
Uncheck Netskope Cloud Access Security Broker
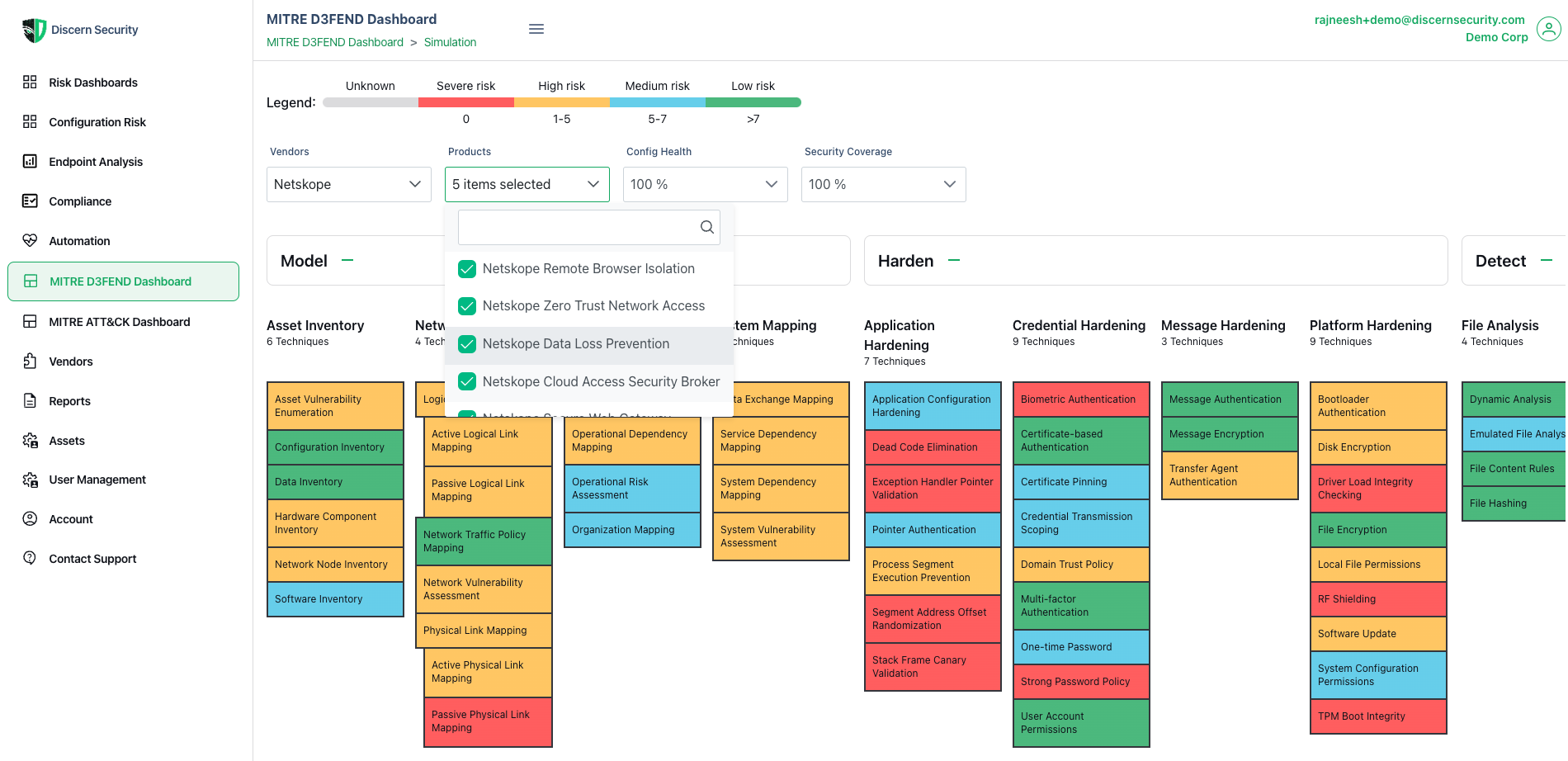click(467, 382)
